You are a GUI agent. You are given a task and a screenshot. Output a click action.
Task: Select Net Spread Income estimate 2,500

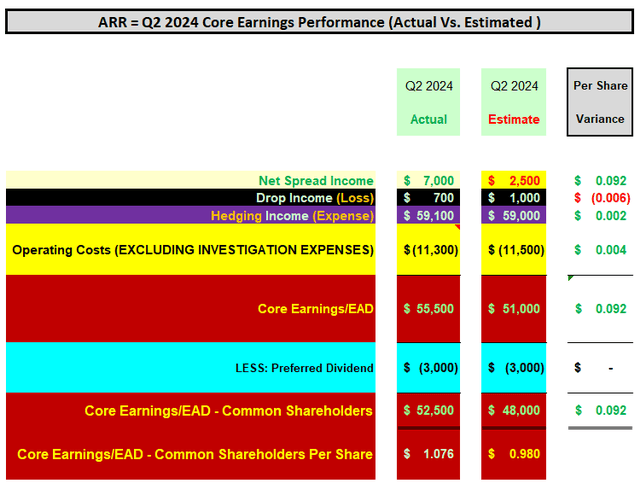click(x=513, y=180)
